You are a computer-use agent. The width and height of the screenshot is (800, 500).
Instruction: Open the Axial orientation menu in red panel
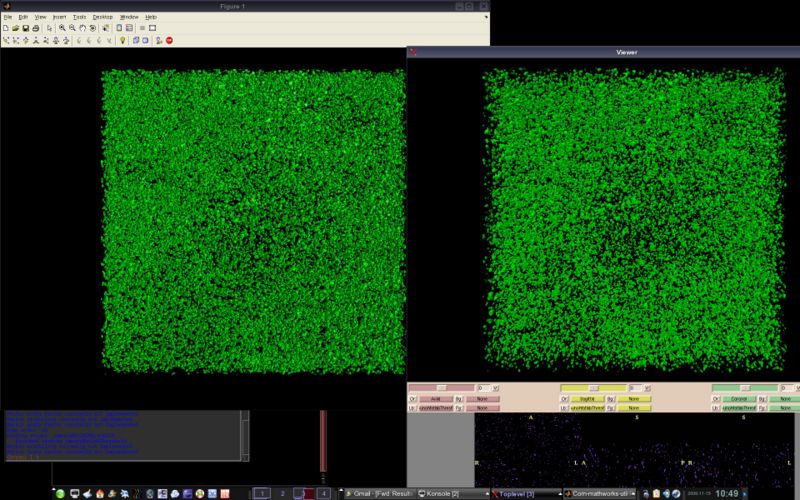(436, 399)
